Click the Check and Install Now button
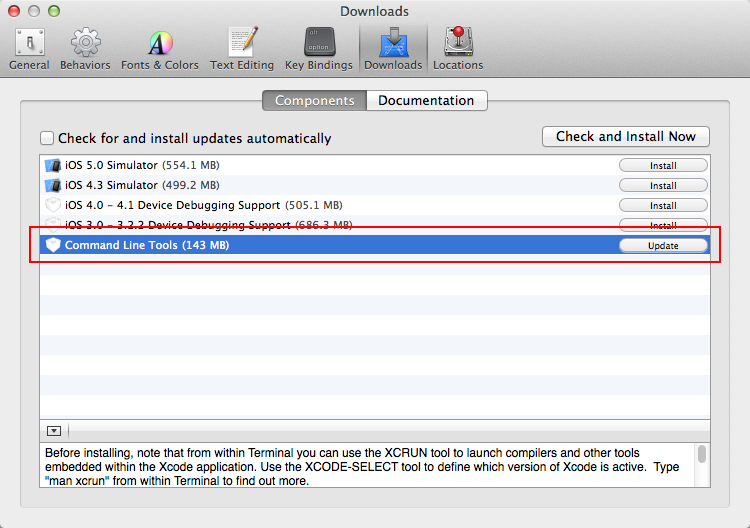Image resolution: width=750 pixels, height=528 pixels. [x=626, y=137]
